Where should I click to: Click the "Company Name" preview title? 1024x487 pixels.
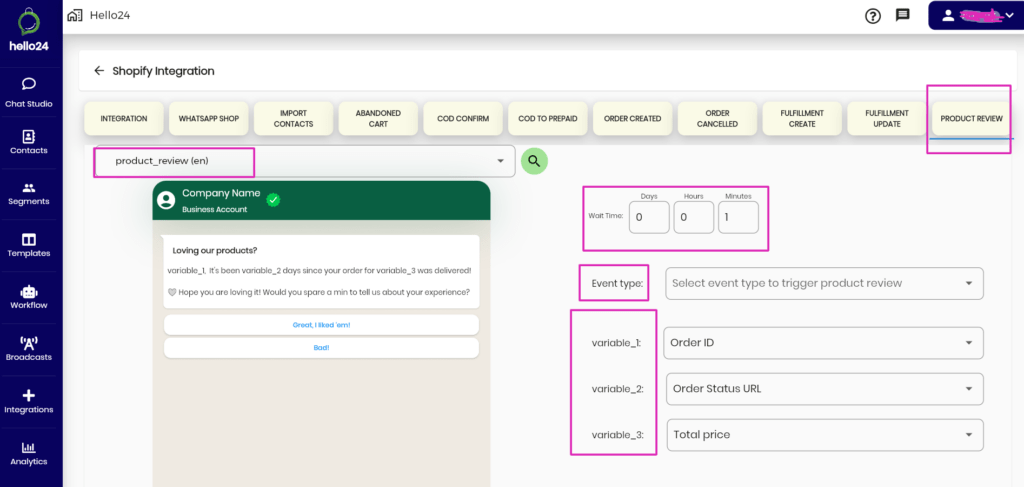coord(221,193)
